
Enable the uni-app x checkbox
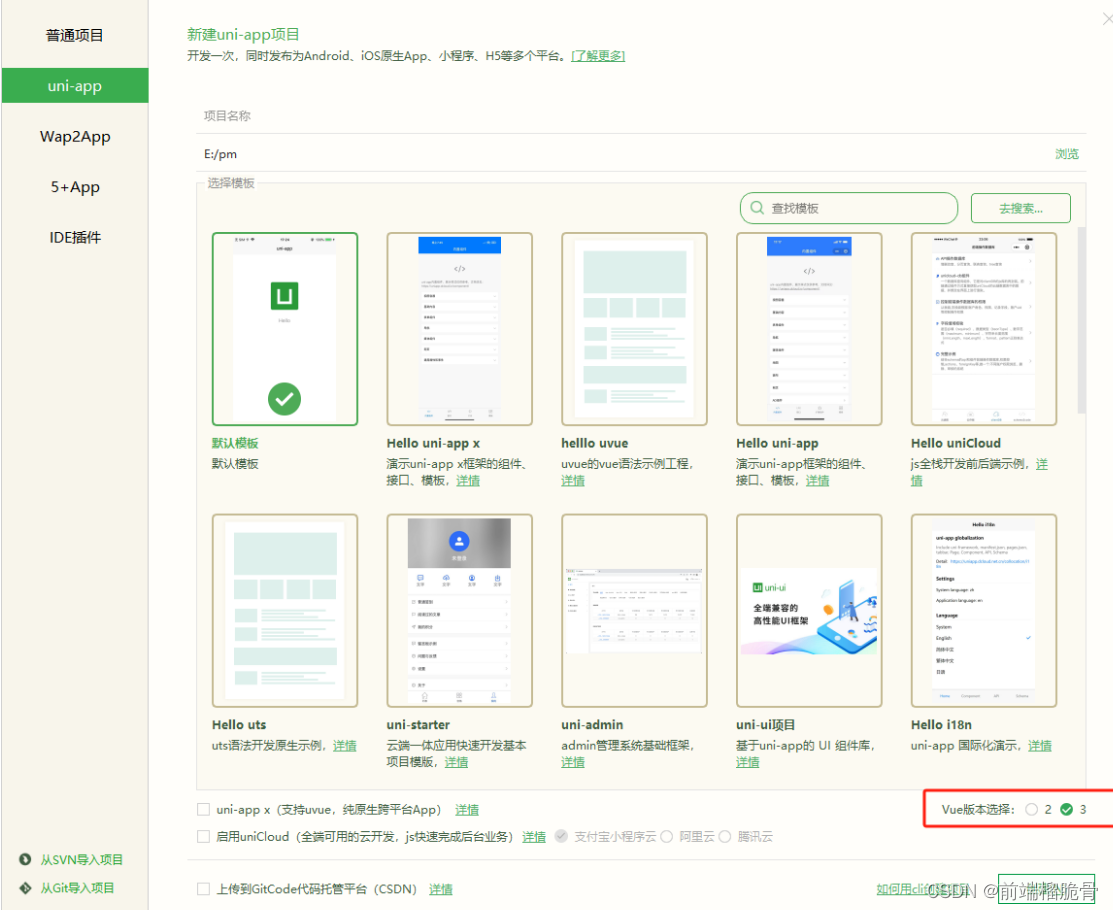[x=203, y=809]
